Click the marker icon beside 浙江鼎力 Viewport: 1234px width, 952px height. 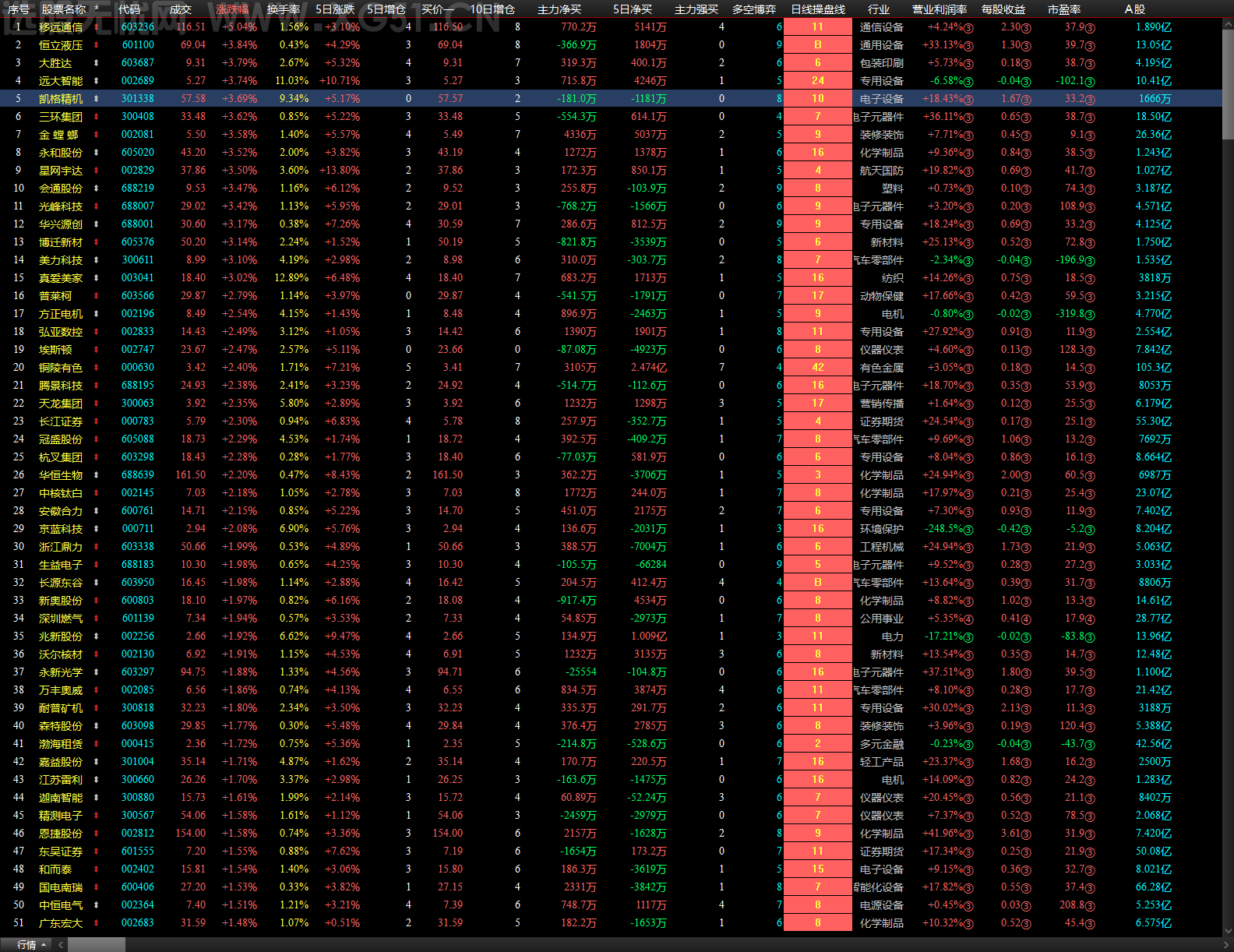(97, 547)
